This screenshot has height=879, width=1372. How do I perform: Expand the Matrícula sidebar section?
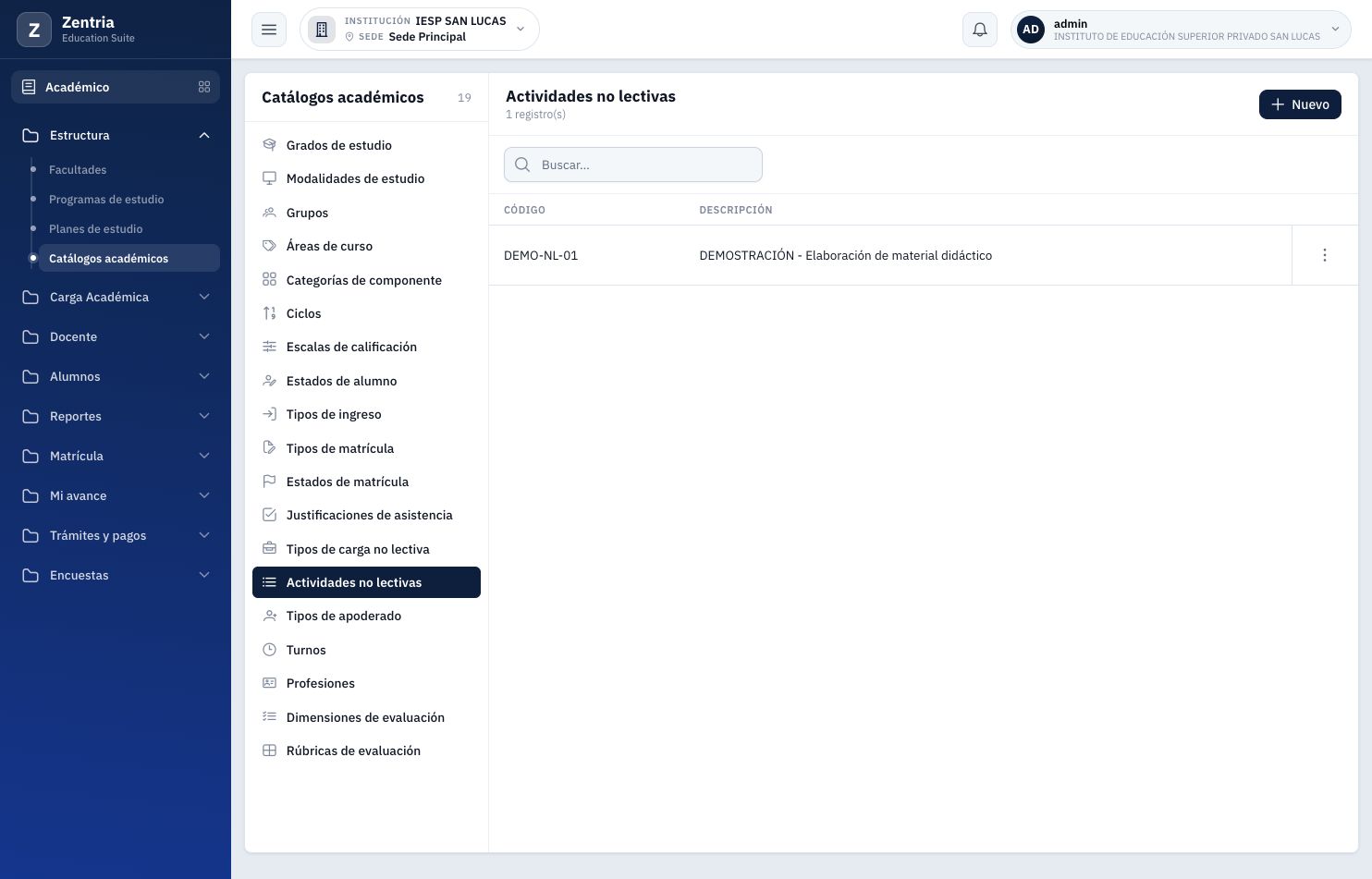(116, 456)
